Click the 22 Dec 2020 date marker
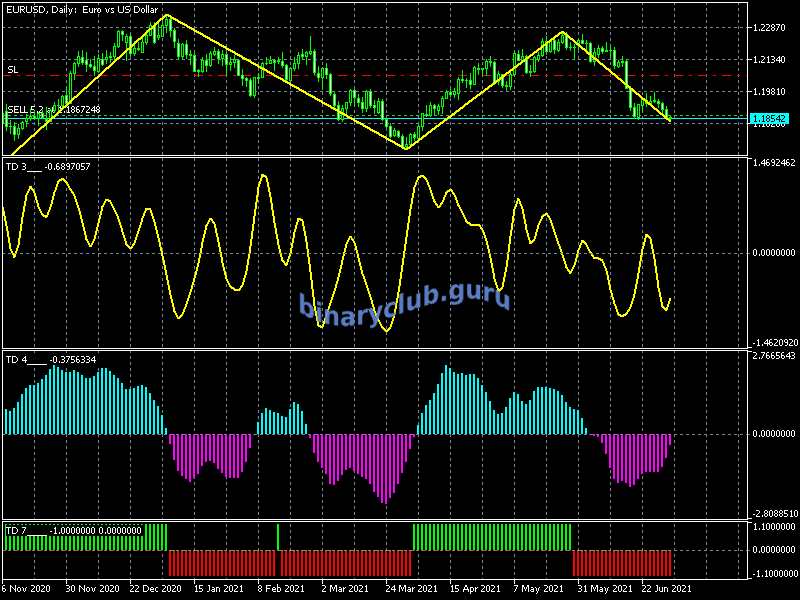The image size is (800, 600). click(155, 588)
